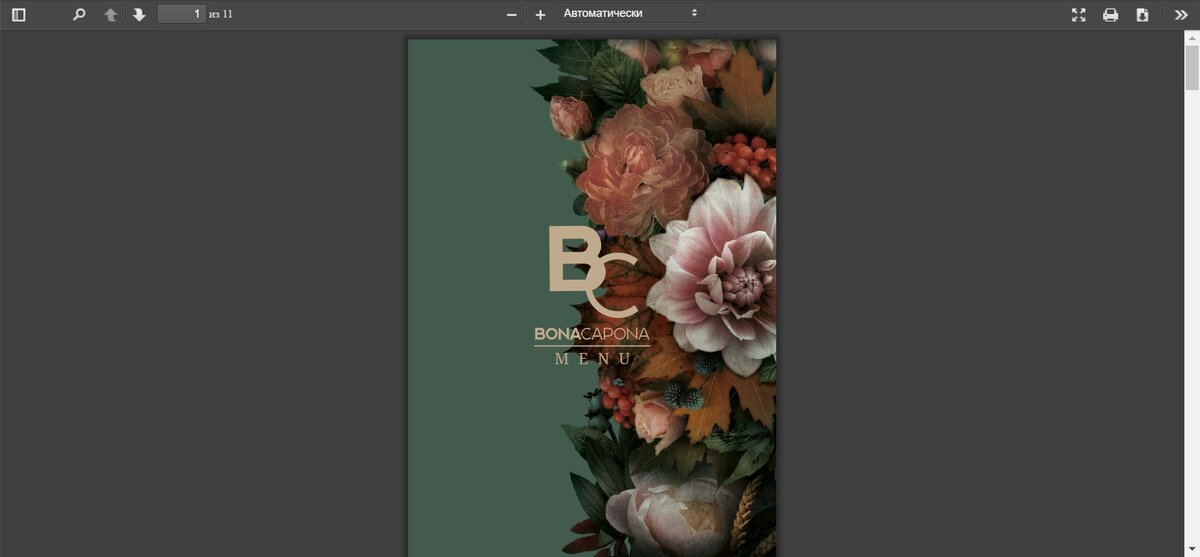Open the Автоматически zoom dropdown
Viewport: 1200px width, 557px height.
[631, 14]
